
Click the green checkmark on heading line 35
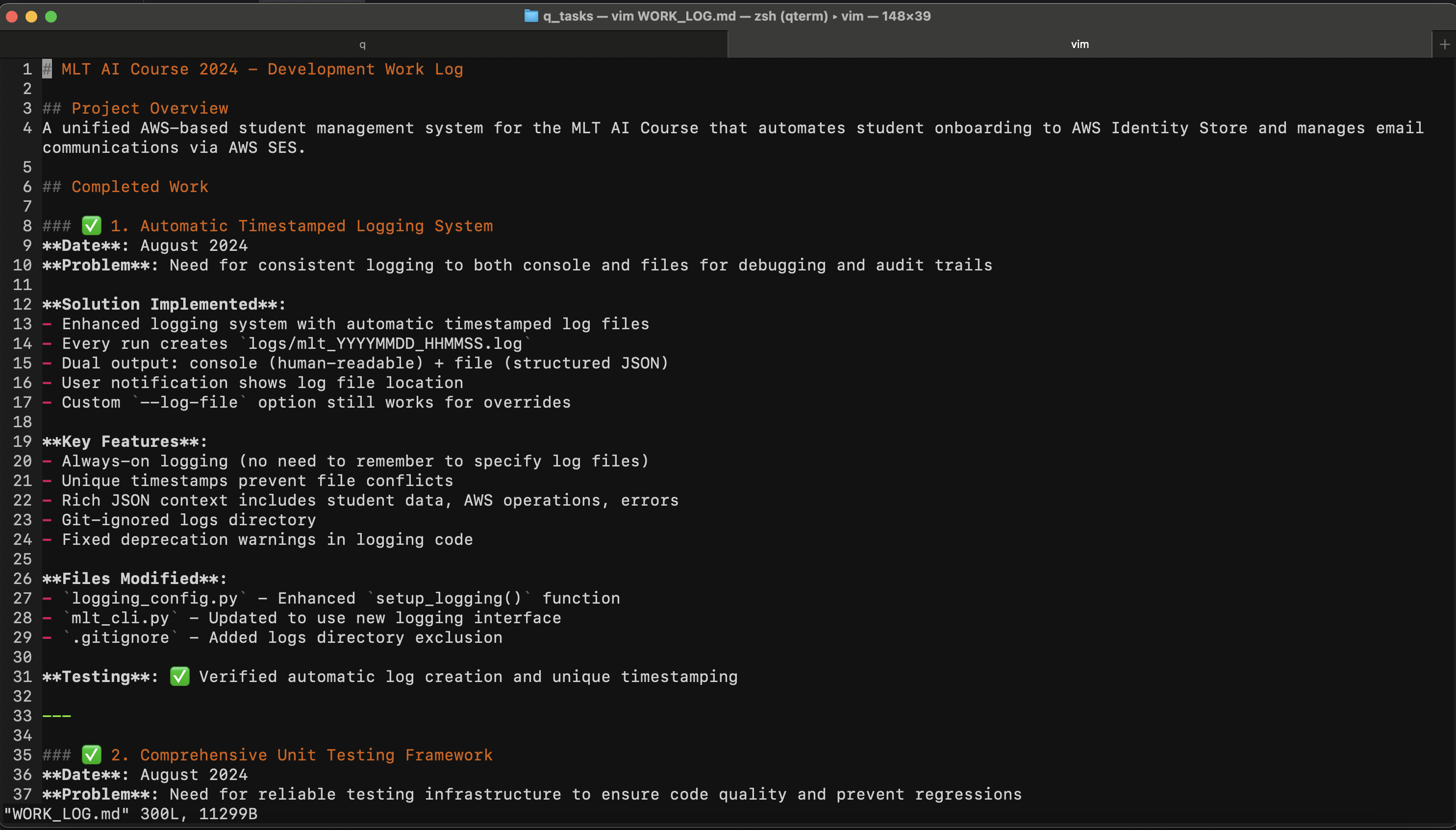[91, 755]
